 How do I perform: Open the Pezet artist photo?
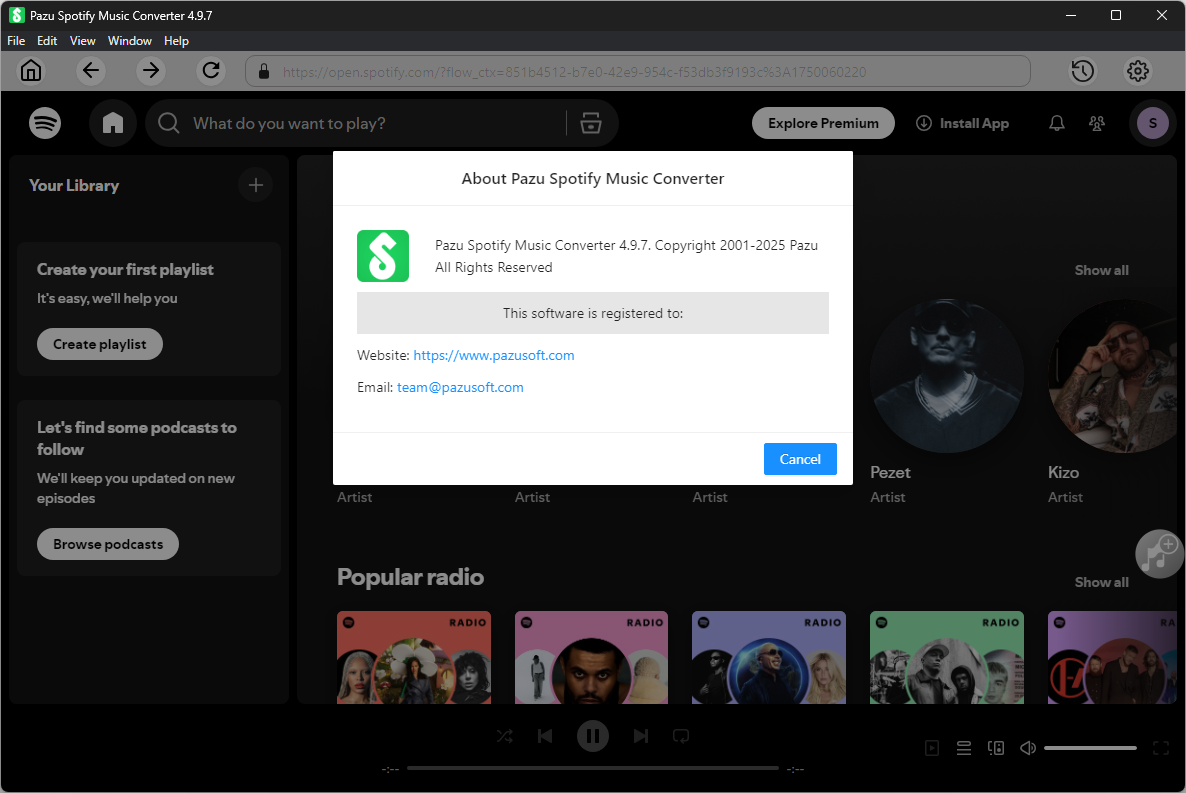click(946, 376)
